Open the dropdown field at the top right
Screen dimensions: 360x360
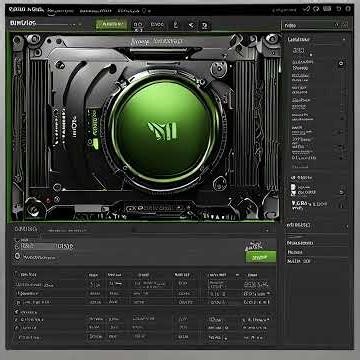click(316, 25)
